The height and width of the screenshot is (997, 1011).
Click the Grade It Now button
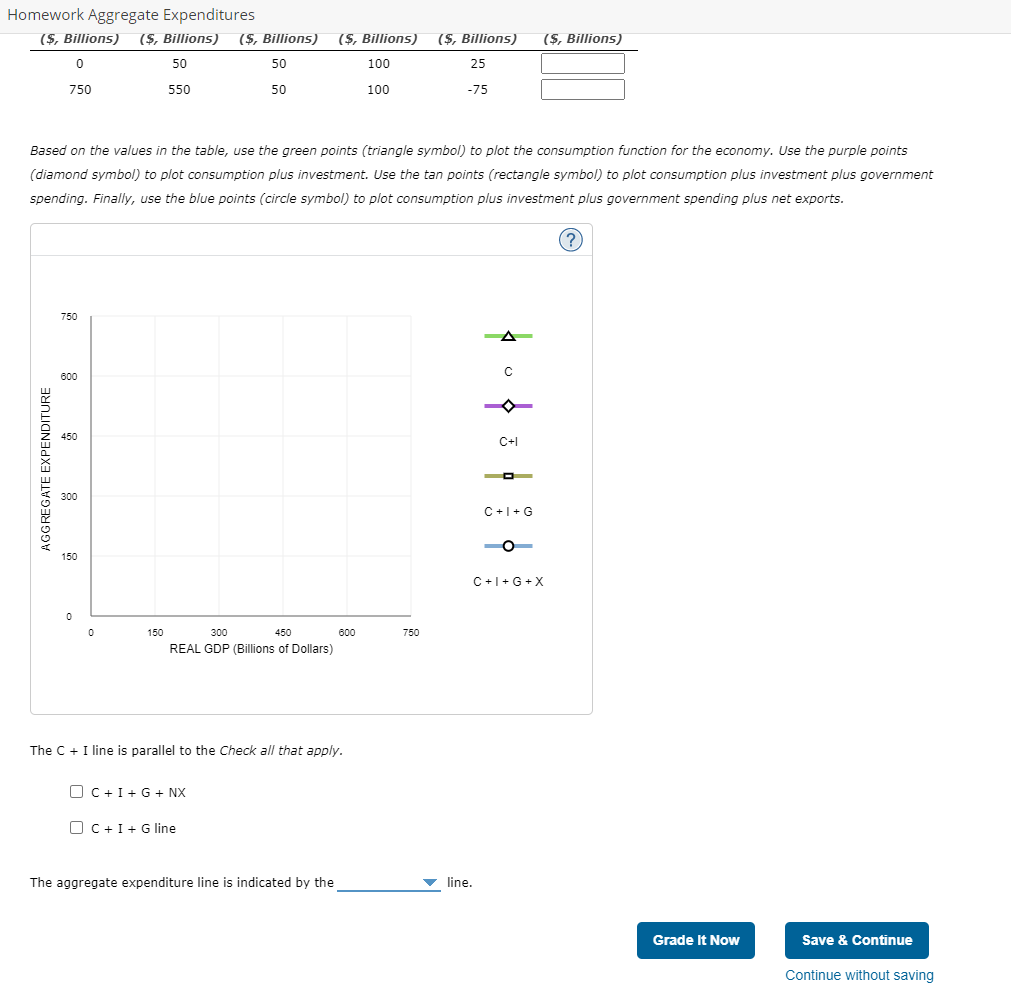pos(695,940)
